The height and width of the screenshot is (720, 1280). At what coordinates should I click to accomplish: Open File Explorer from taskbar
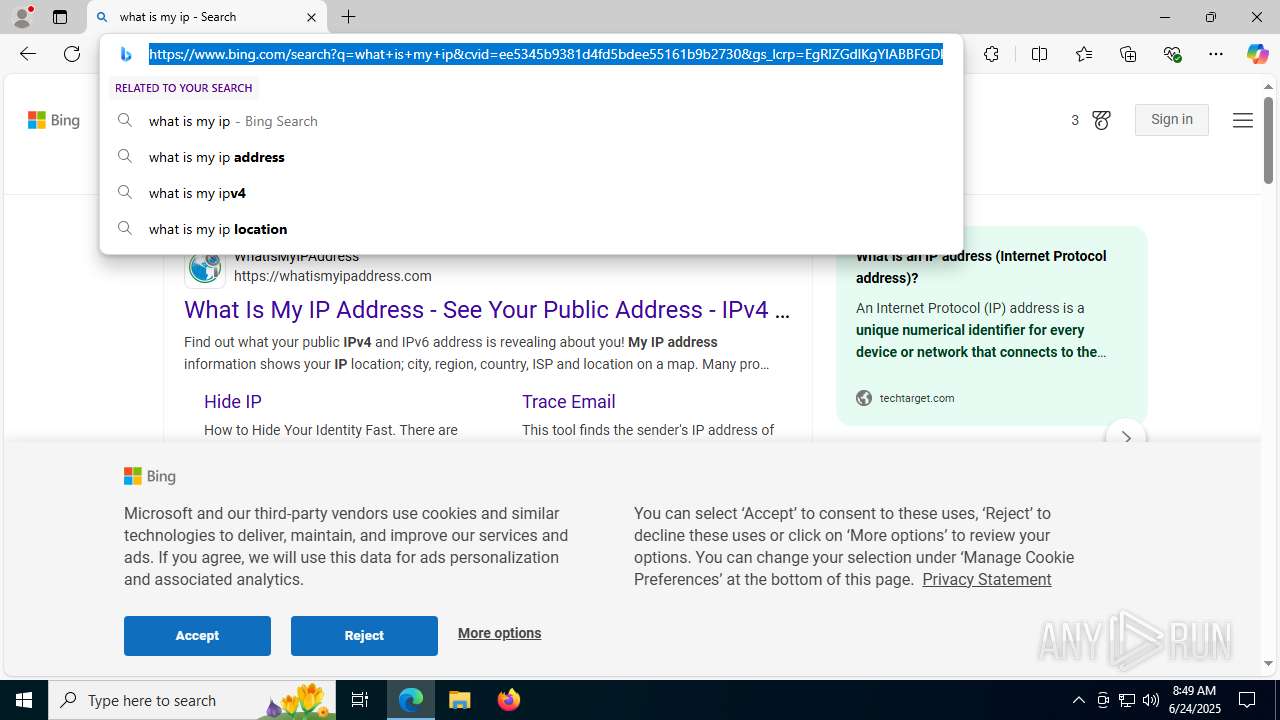click(x=460, y=700)
